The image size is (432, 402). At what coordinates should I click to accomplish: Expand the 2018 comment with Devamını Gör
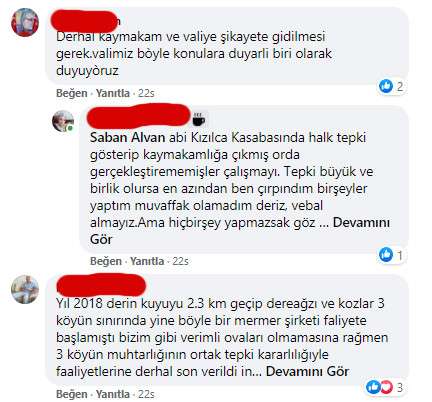[x=307, y=371]
